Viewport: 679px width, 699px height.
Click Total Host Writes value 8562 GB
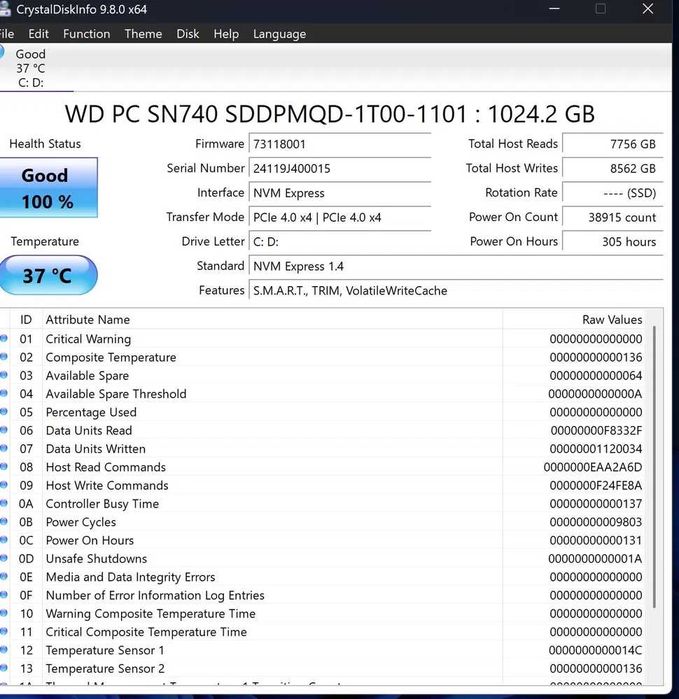tap(613, 169)
